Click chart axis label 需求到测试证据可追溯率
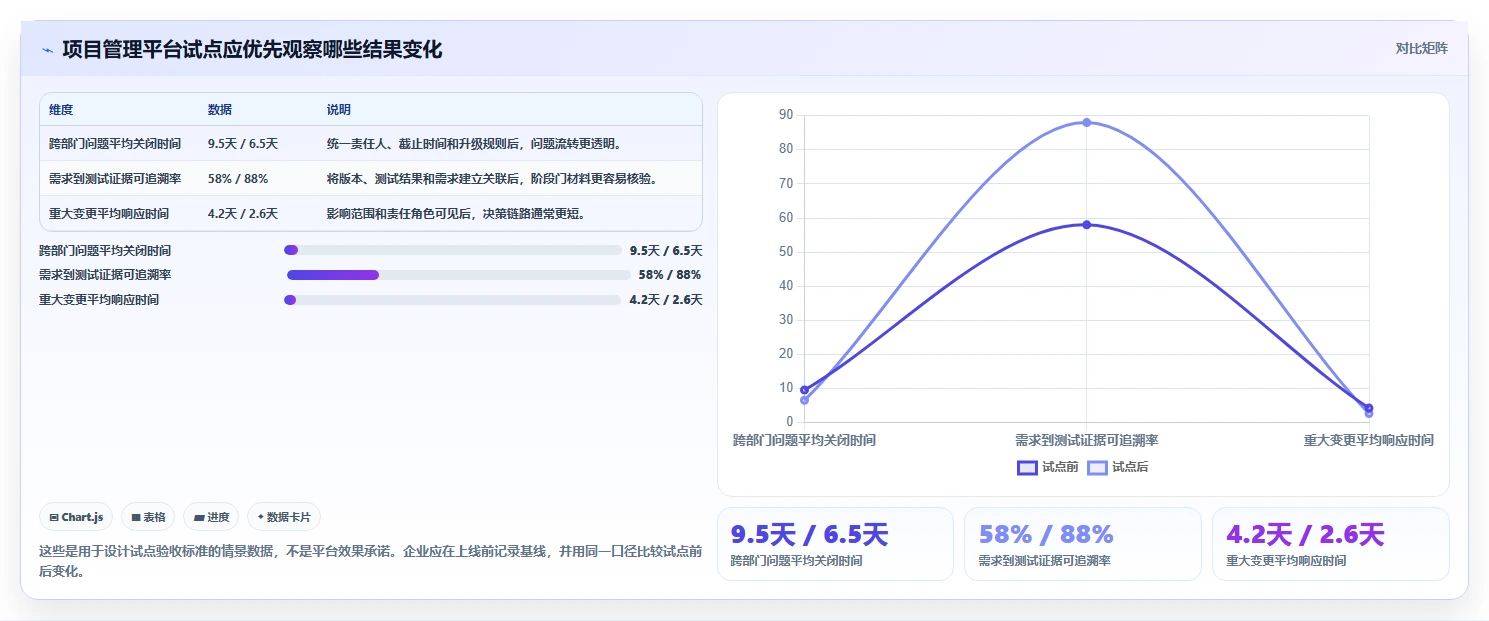 click(1086, 440)
